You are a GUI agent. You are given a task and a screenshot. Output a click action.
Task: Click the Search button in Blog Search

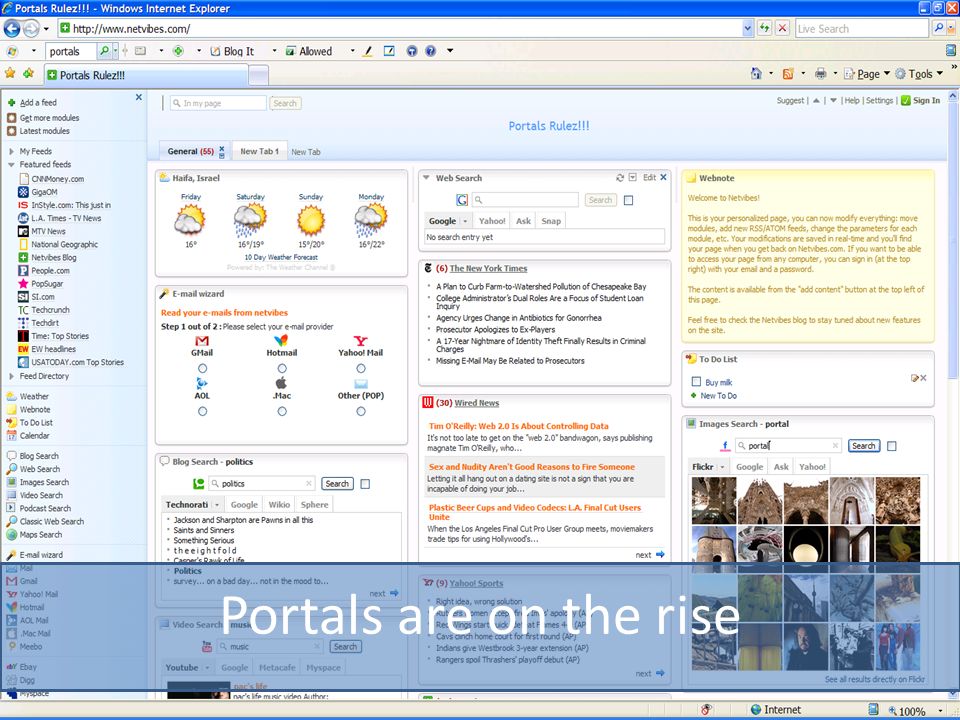337,484
